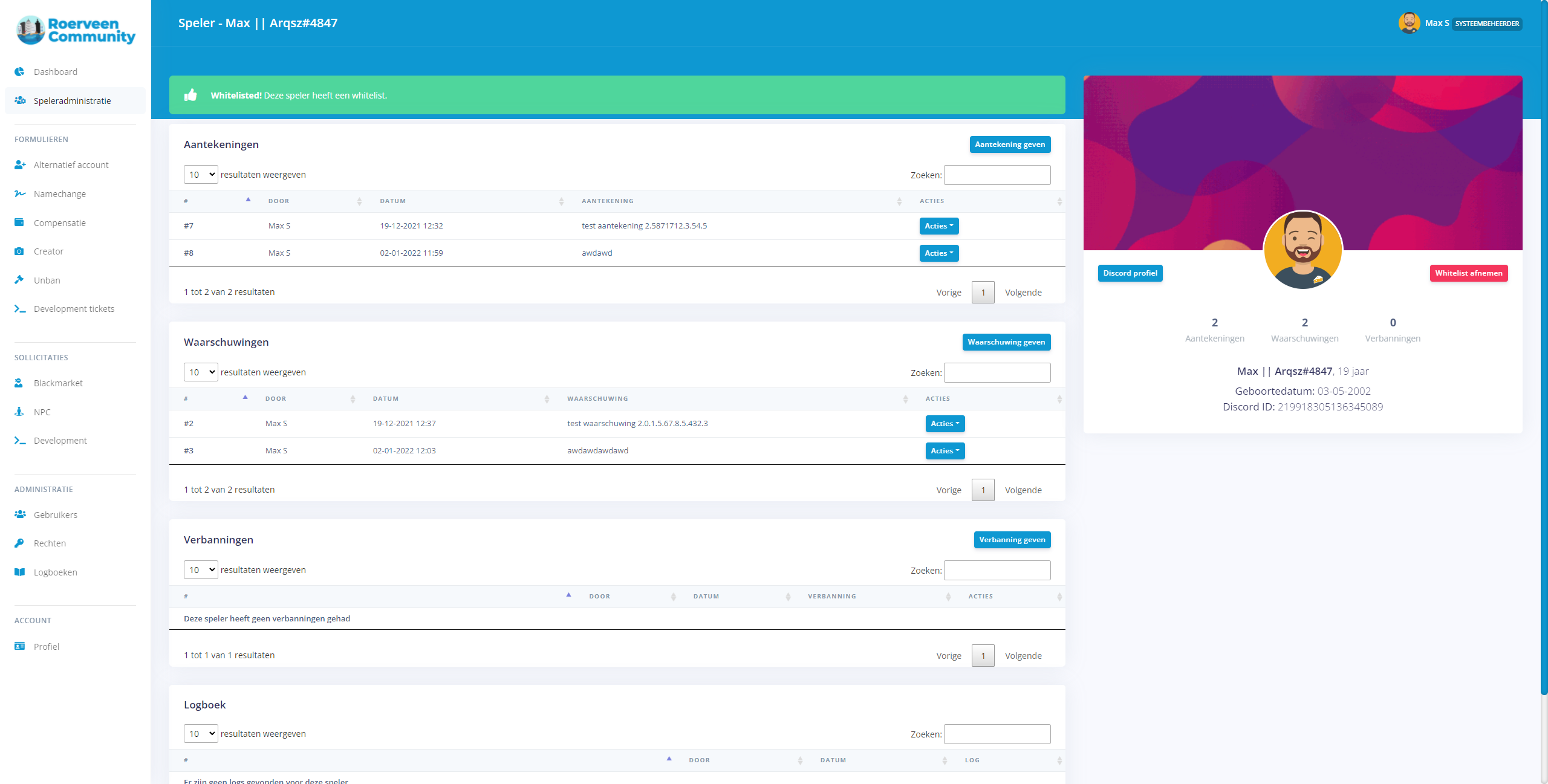Click the Dashboard pie chart icon
The height and width of the screenshot is (784, 1548).
19,71
